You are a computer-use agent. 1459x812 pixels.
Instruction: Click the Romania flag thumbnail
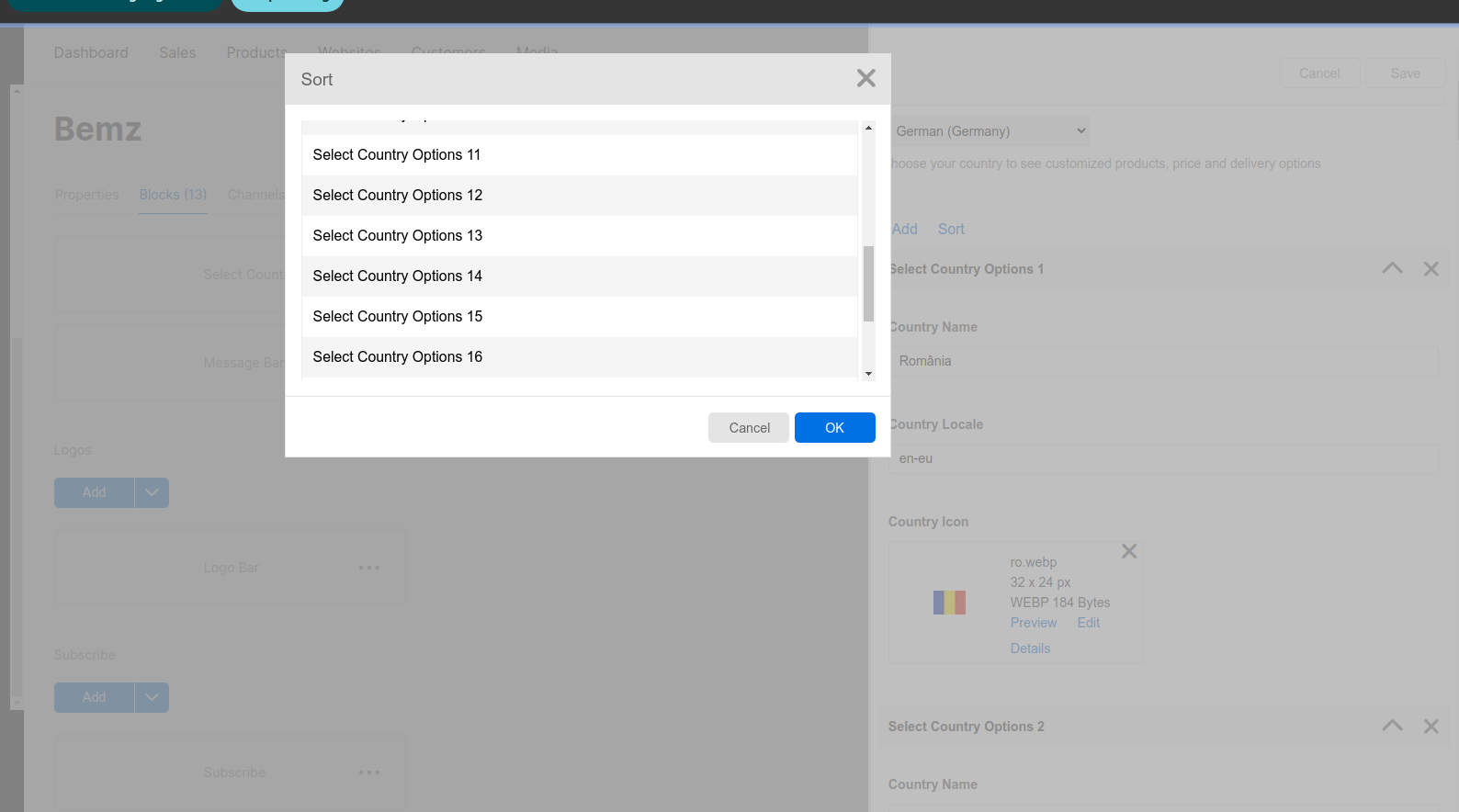(x=949, y=603)
